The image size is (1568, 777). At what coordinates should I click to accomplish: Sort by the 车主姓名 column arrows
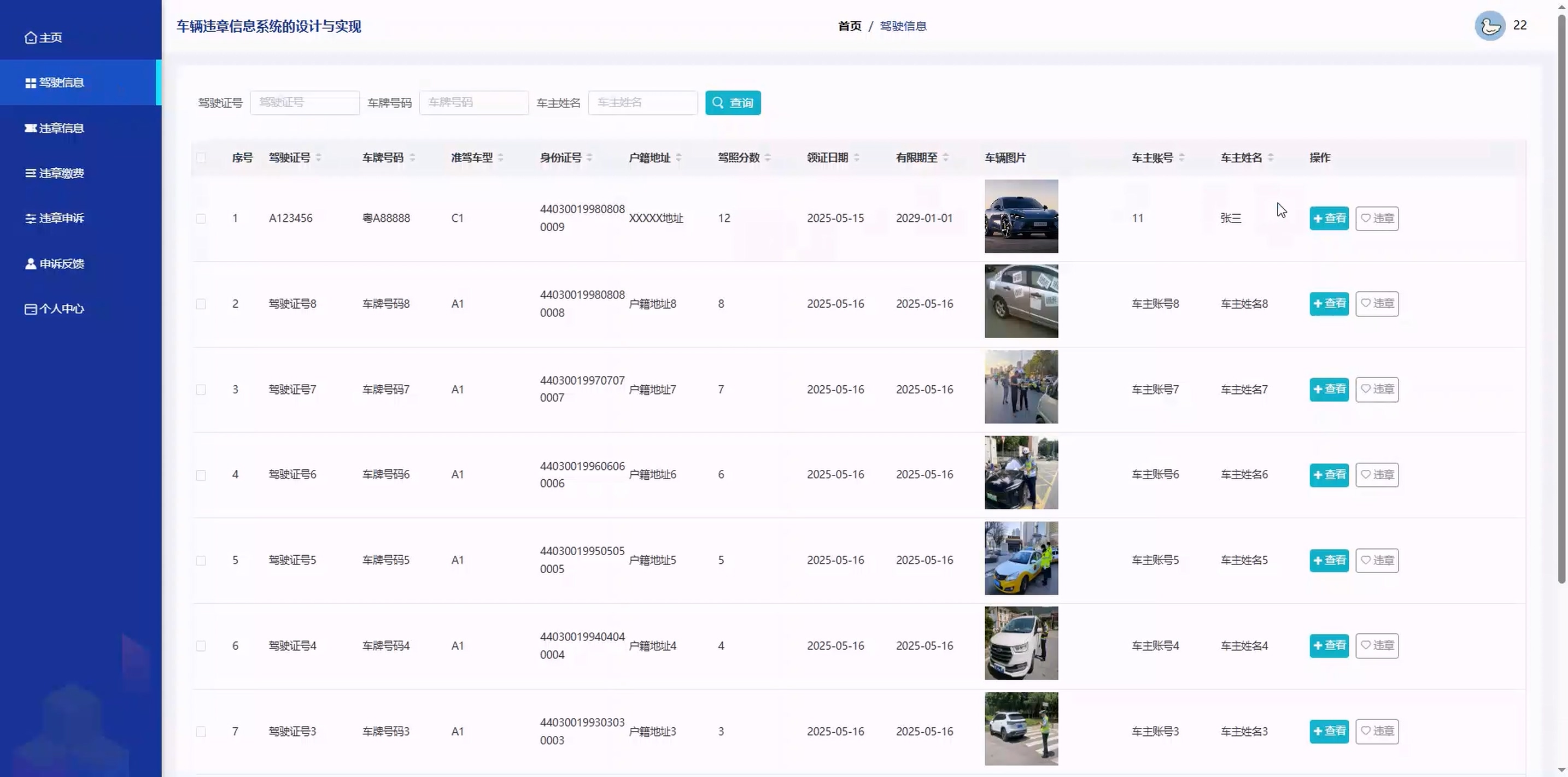tap(1271, 157)
